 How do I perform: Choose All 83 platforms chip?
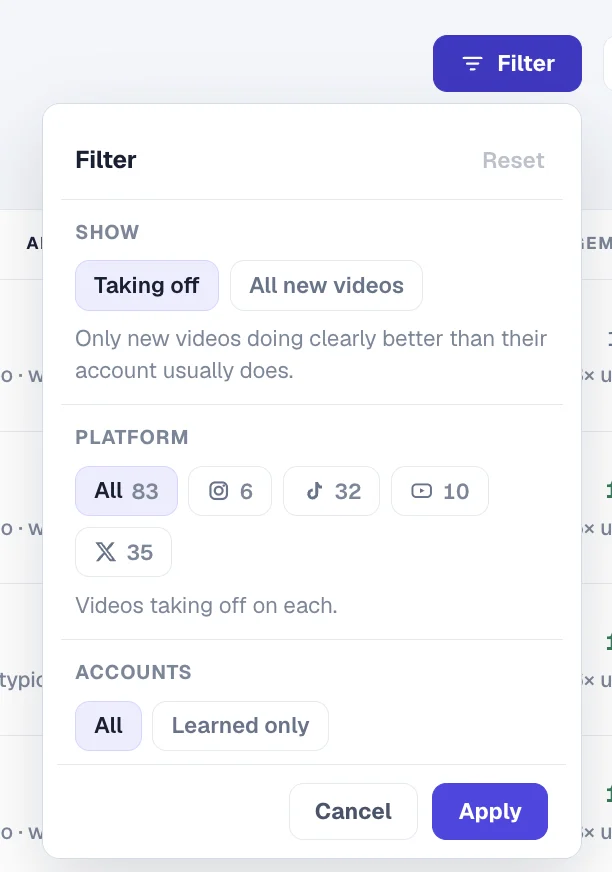coord(126,491)
